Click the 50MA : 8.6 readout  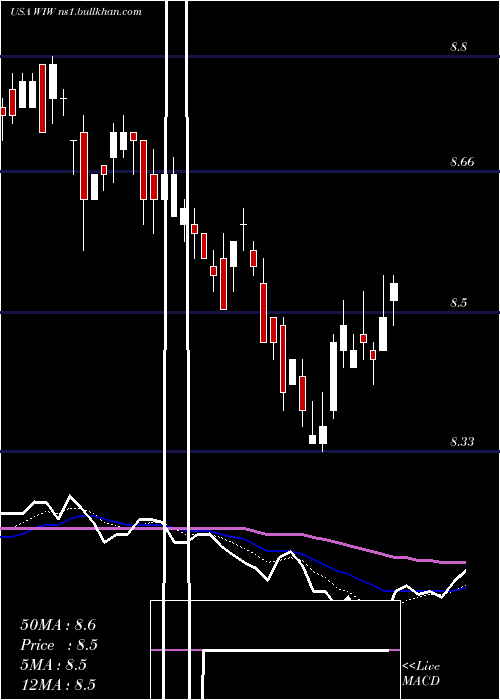click(58, 625)
